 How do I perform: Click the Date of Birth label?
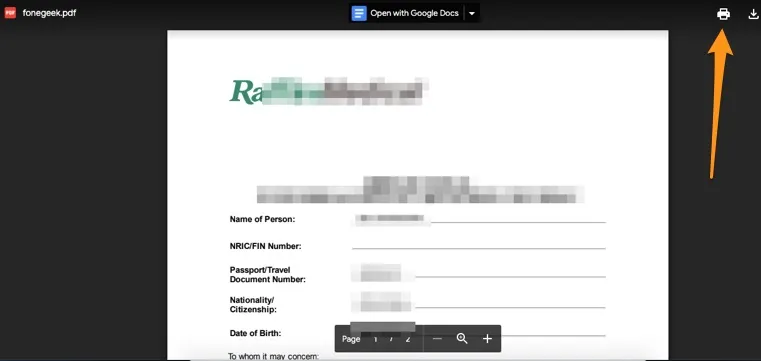click(x=255, y=333)
